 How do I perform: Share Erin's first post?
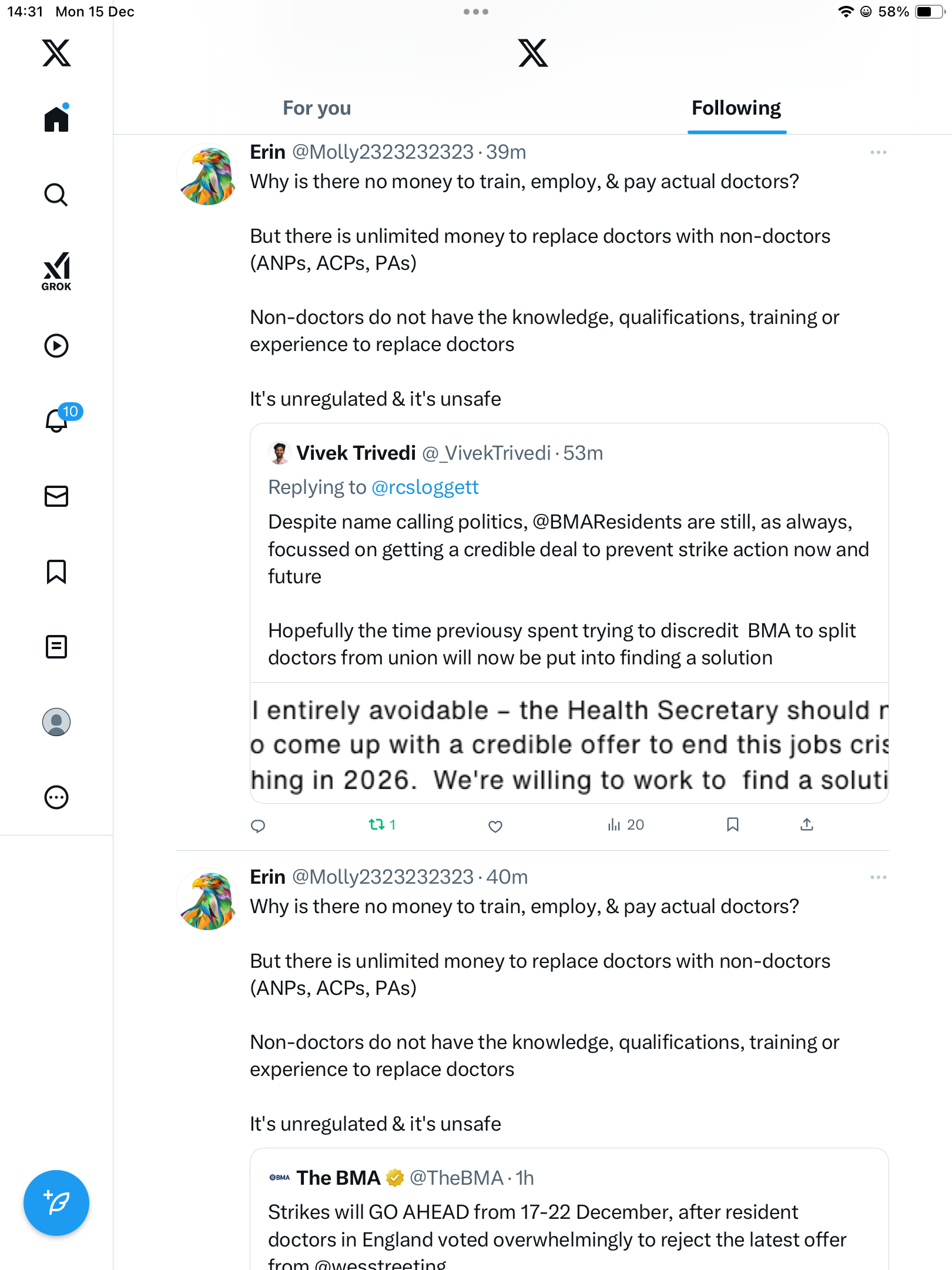click(x=807, y=825)
